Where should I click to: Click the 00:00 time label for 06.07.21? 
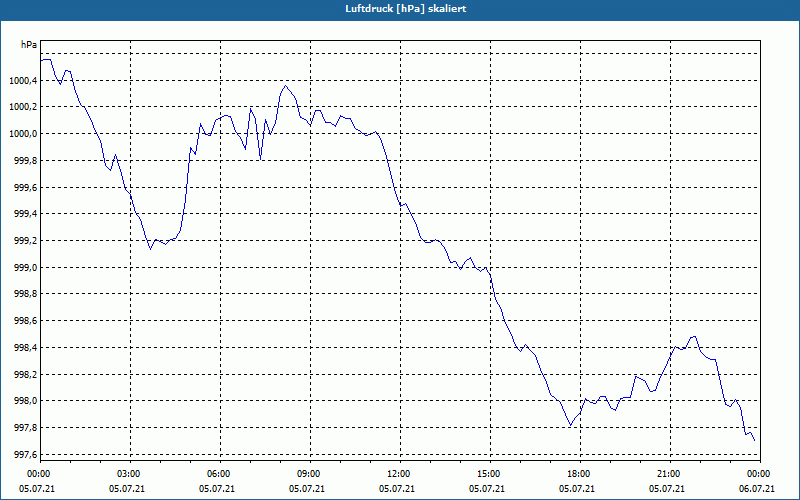[757, 473]
